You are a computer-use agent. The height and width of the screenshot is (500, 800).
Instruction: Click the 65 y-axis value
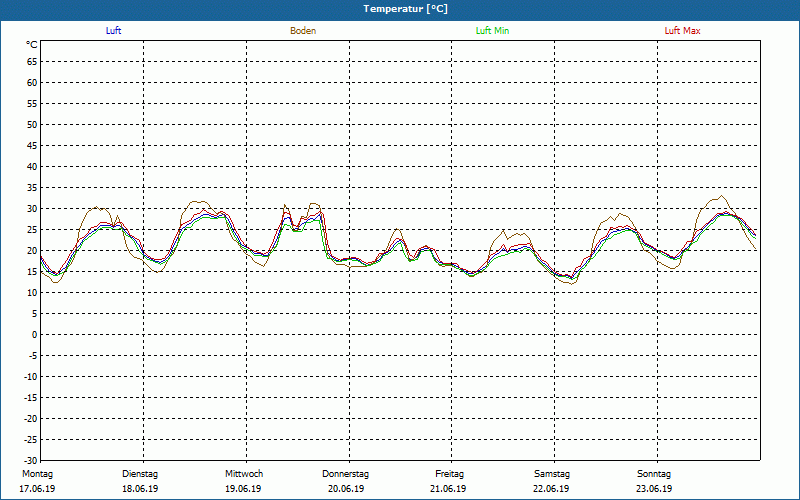(32, 62)
